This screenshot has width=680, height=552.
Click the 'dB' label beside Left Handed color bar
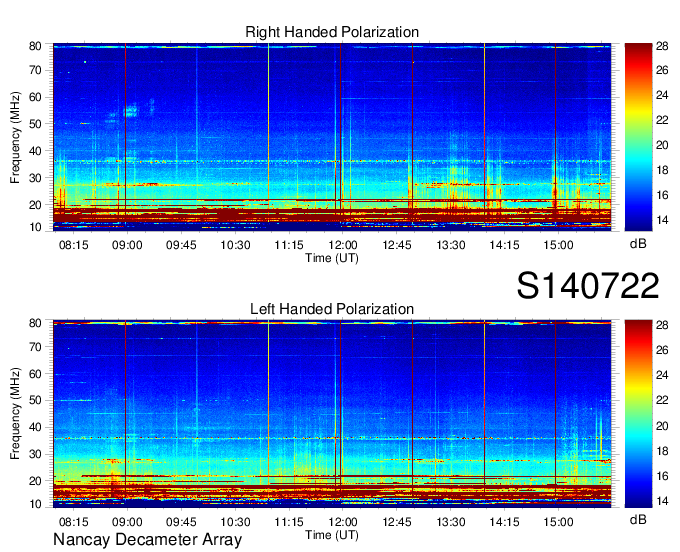click(638, 519)
